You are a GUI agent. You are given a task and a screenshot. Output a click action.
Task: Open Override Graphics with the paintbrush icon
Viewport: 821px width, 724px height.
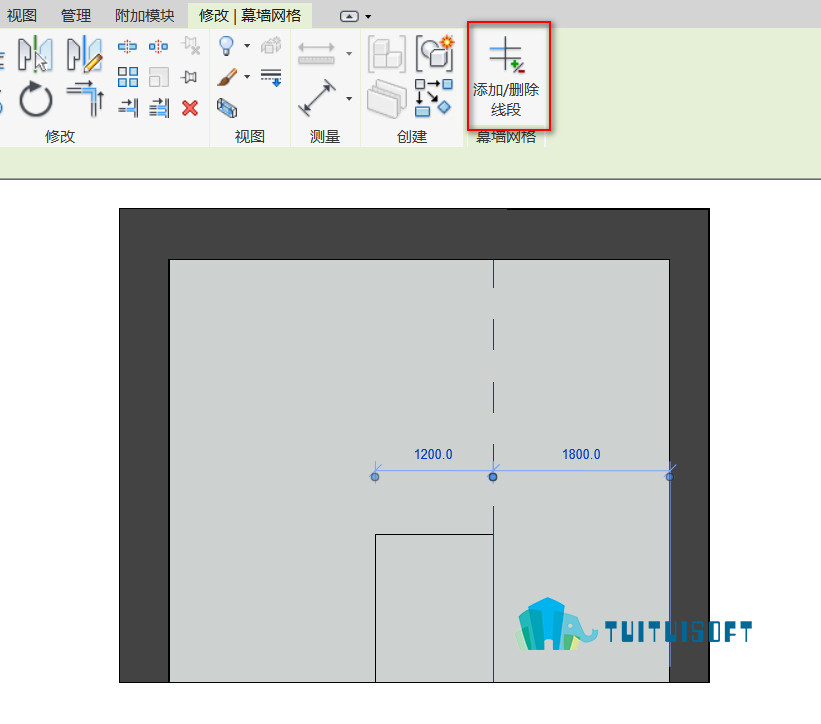click(x=227, y=77)
